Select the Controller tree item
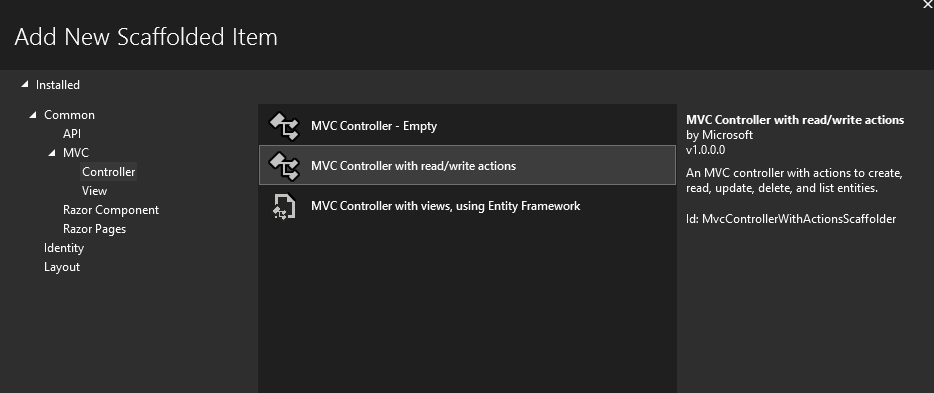 108,171
